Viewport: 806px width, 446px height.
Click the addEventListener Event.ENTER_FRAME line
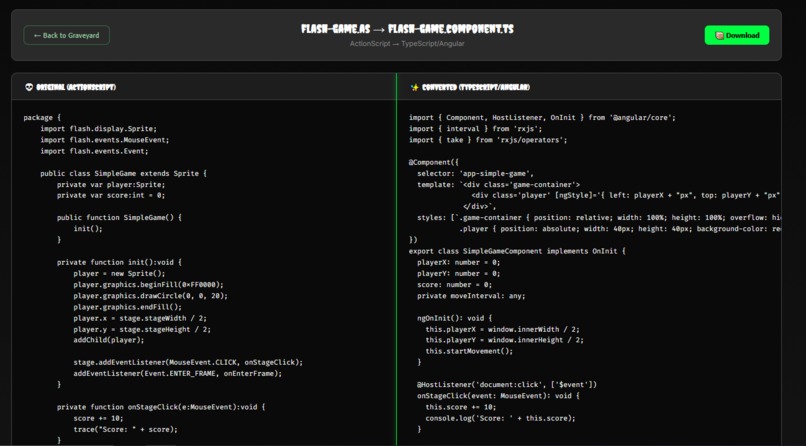coord(178,374)
